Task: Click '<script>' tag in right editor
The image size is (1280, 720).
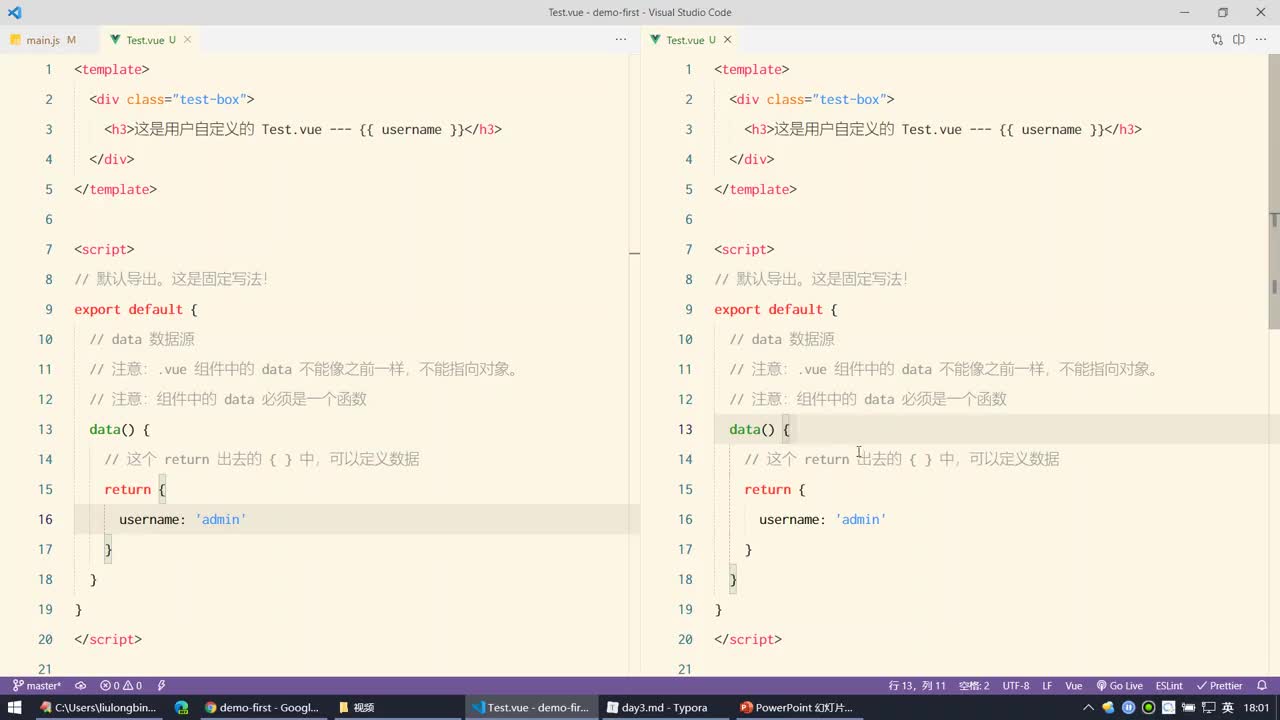Action: 744,249
